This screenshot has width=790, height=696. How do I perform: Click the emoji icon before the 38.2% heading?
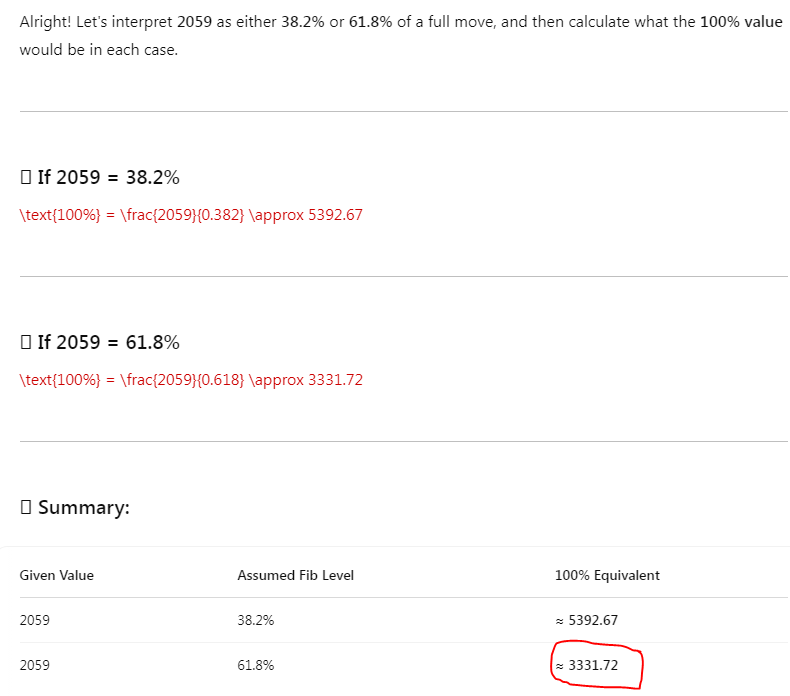pos(26,178)
